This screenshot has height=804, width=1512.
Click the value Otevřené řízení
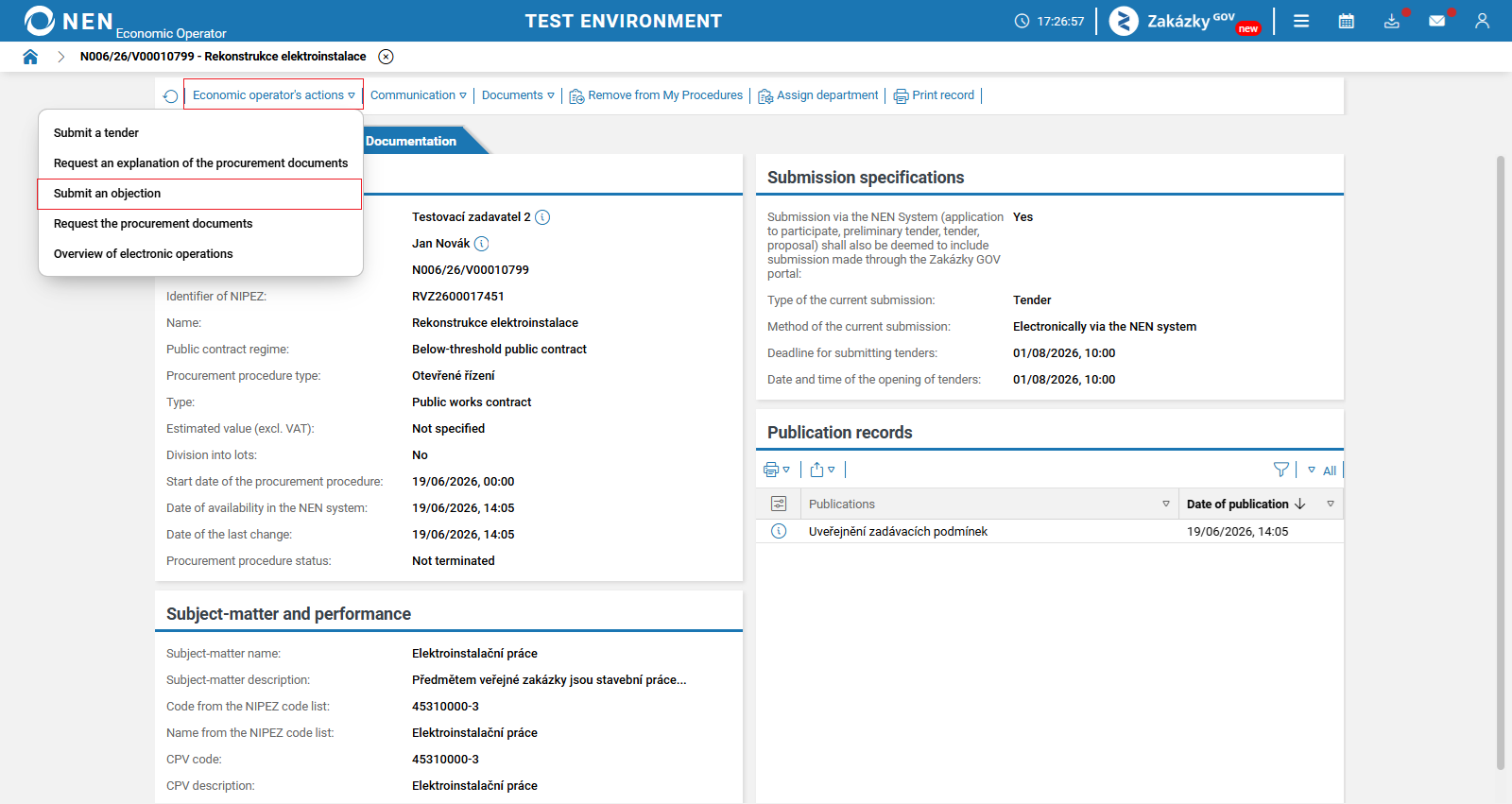point(454,376)
